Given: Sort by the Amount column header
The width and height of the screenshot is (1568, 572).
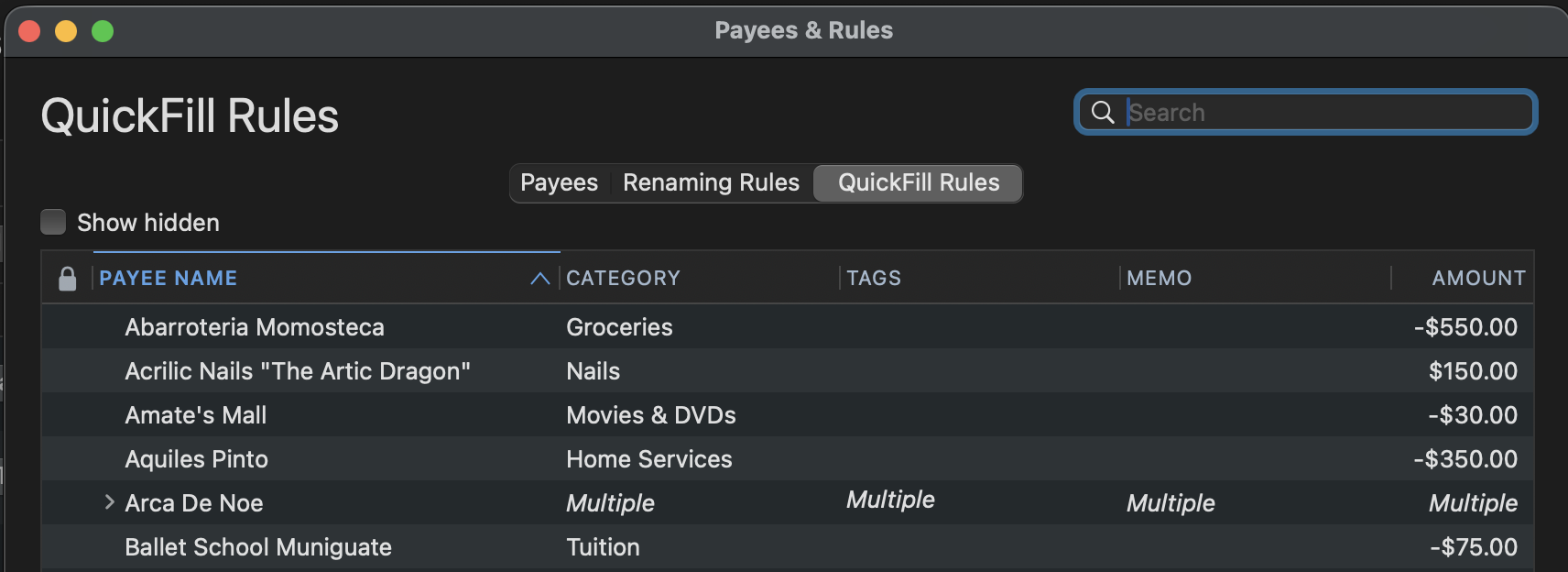Looking at the screenshot, I should pyautogui.click(x=1478, y=278).
